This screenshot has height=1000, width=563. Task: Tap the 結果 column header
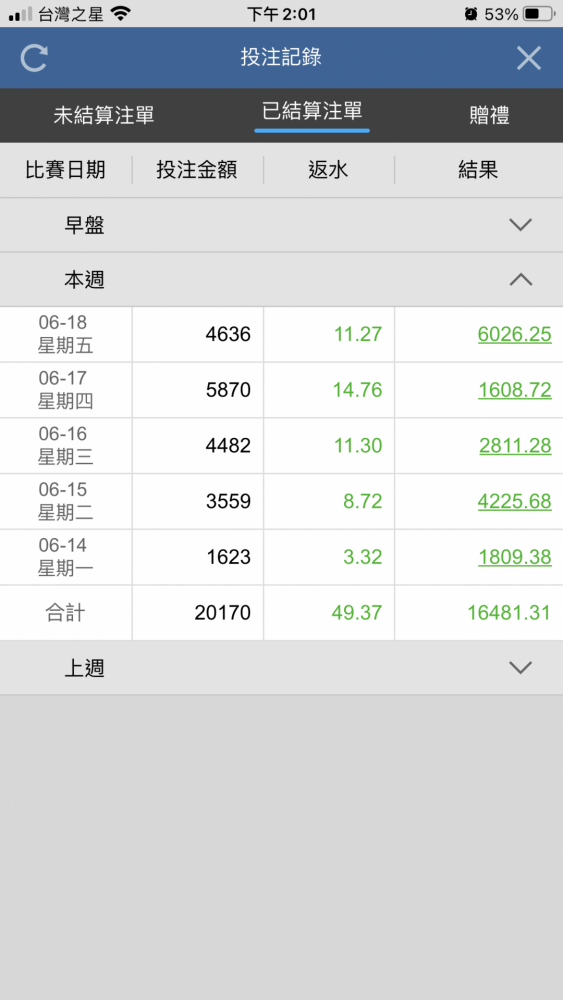(478, 170)
